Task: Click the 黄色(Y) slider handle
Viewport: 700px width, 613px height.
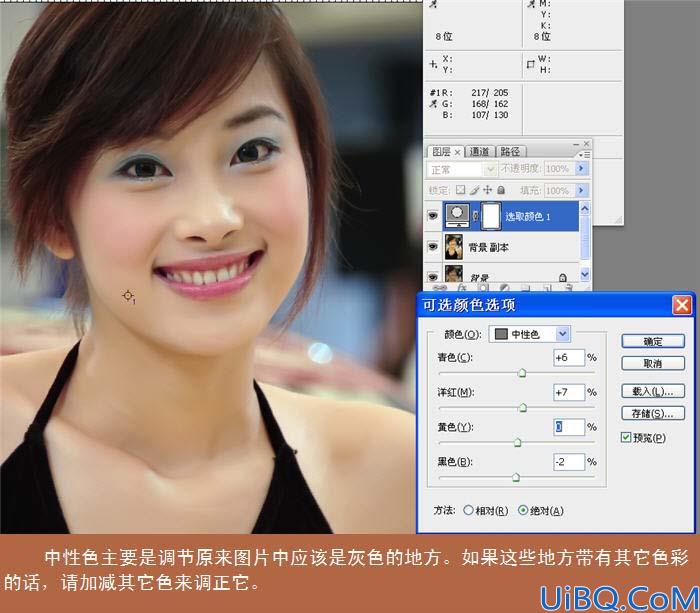Action: tap(517, 442)
